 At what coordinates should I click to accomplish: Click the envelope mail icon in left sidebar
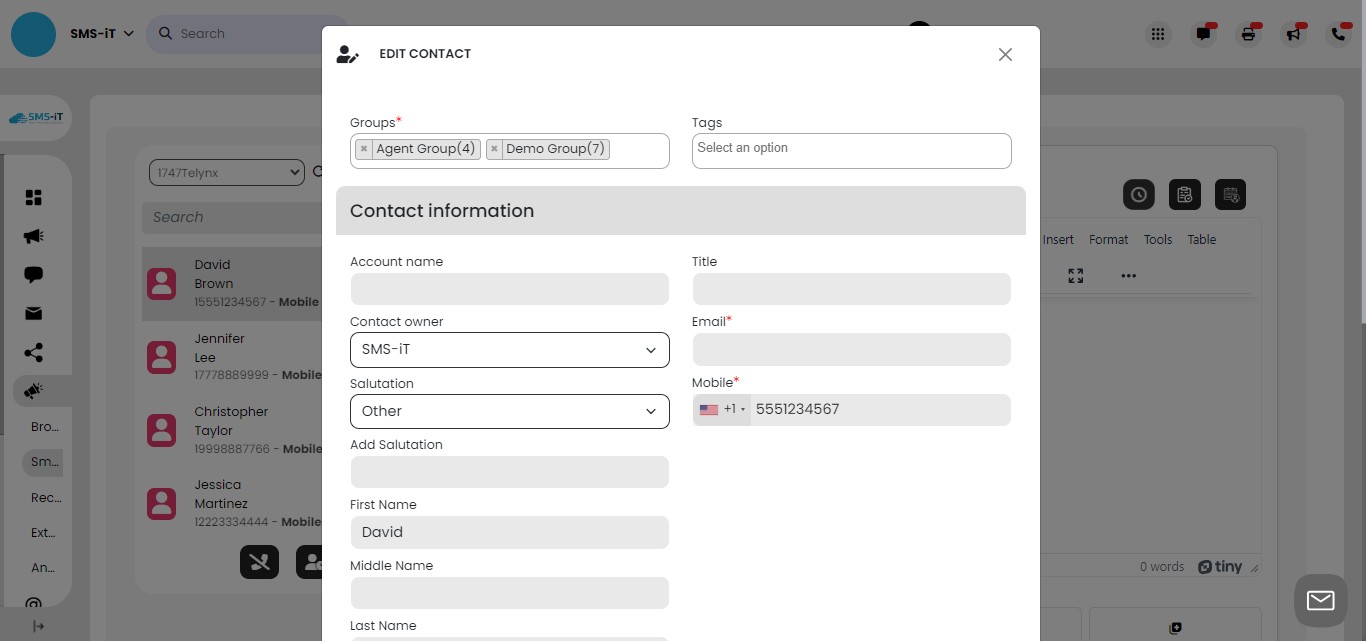click(x=33, y=313)
